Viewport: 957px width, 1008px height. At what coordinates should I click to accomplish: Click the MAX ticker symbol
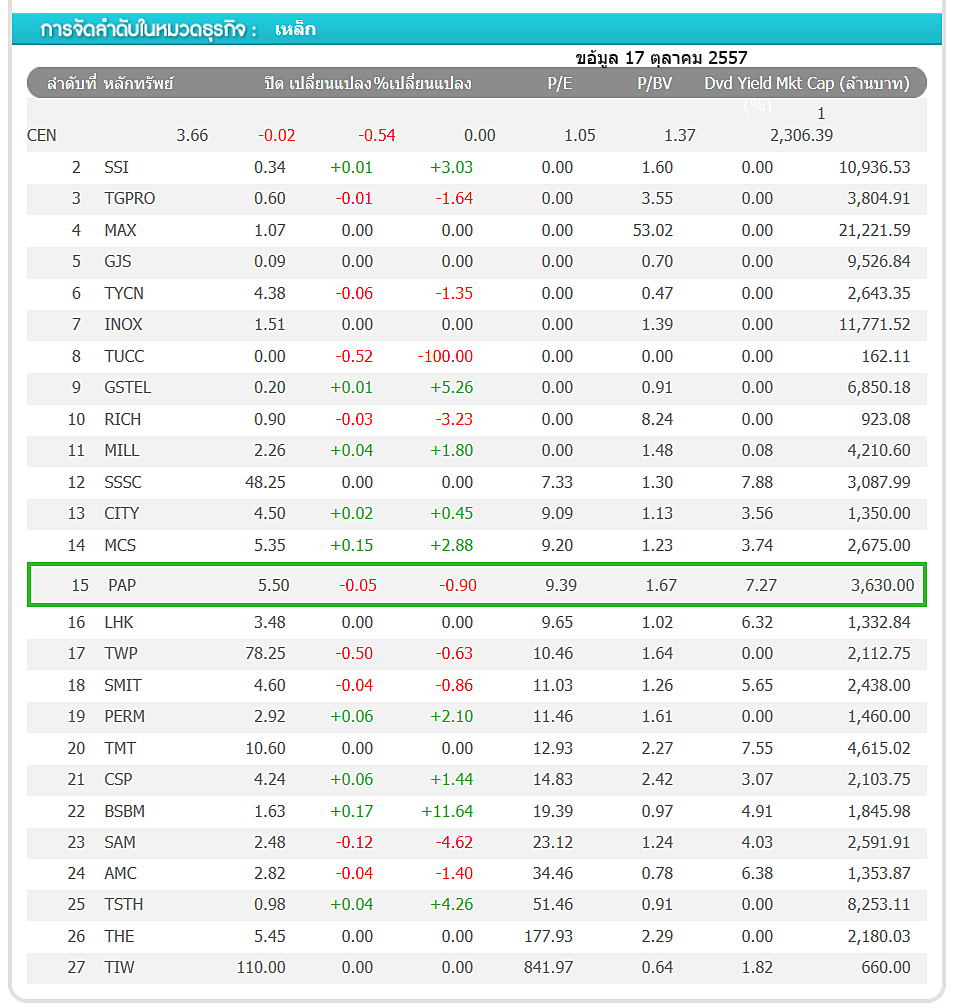coord(120,230)
